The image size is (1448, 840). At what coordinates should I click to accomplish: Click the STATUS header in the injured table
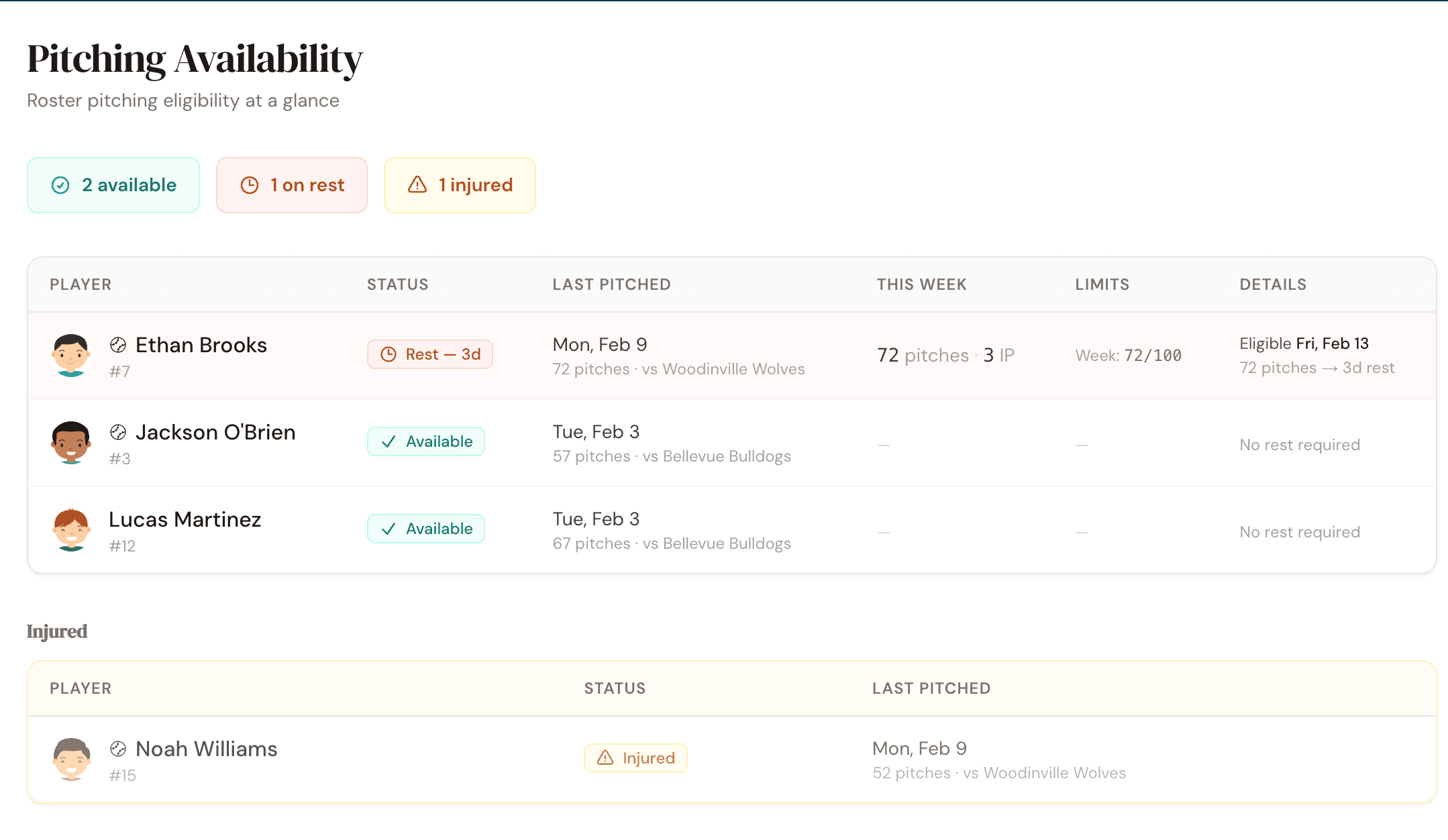pyautogui.click(x=614, y=688)
